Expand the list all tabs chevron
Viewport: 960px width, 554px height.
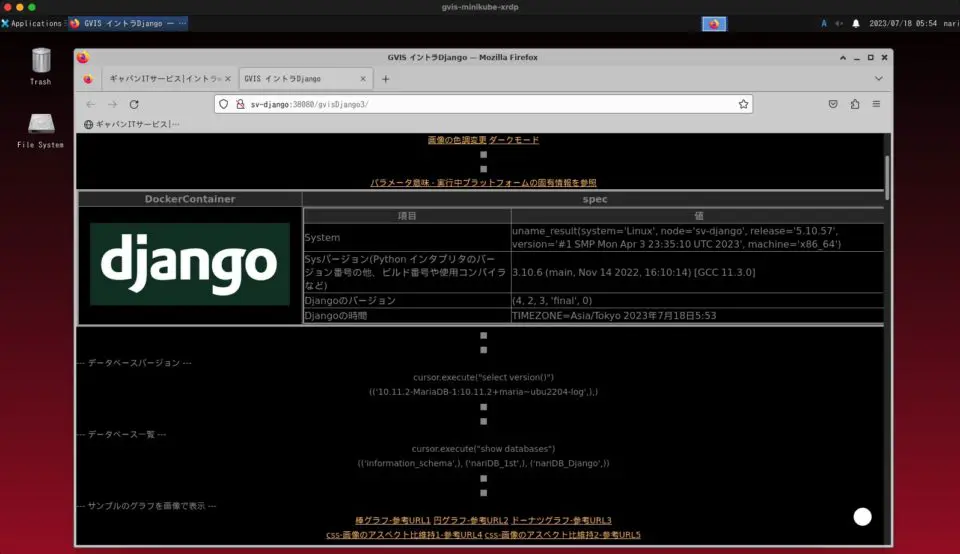879,79
